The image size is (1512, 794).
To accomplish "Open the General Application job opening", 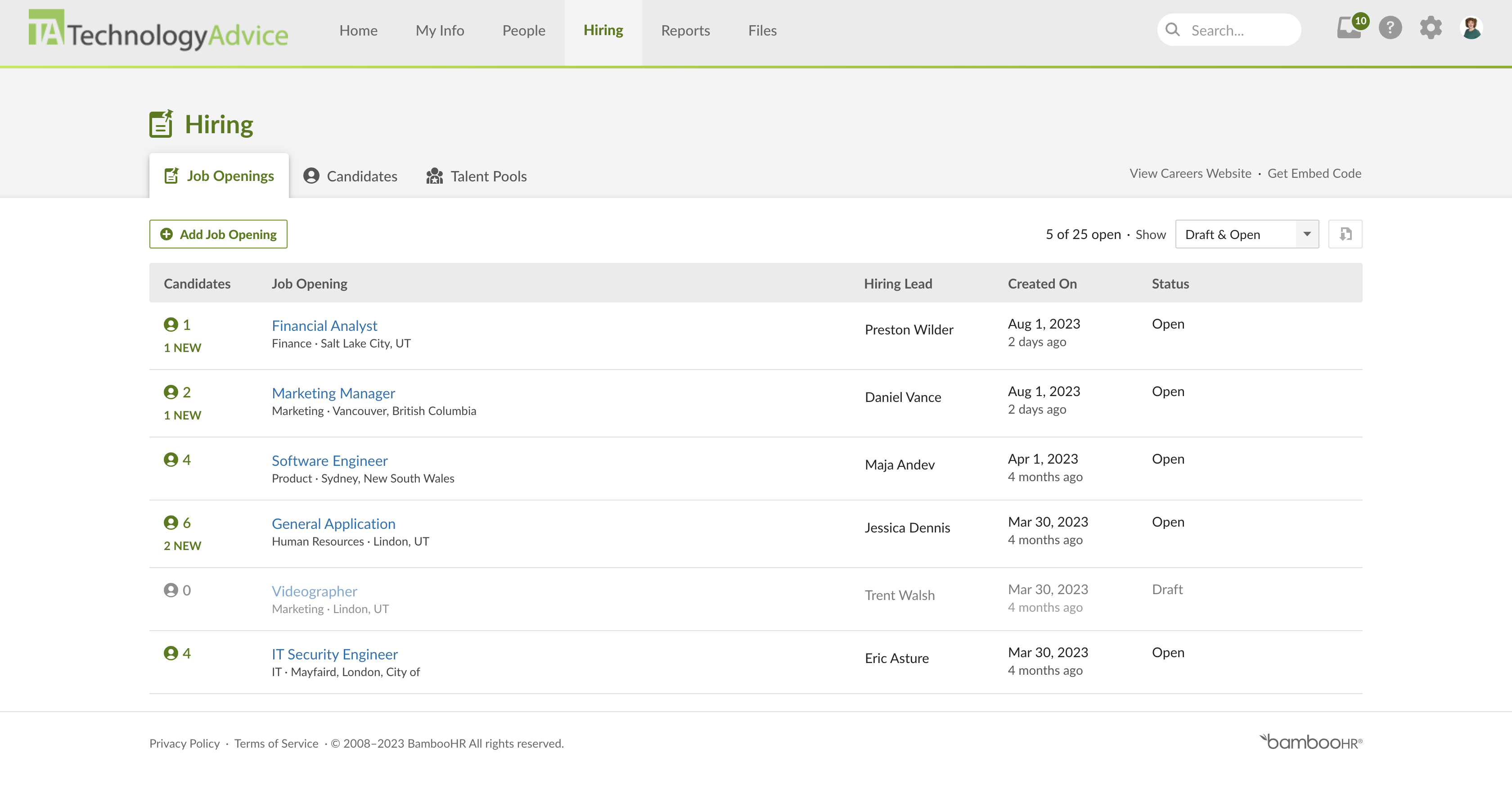I will 333,523.
